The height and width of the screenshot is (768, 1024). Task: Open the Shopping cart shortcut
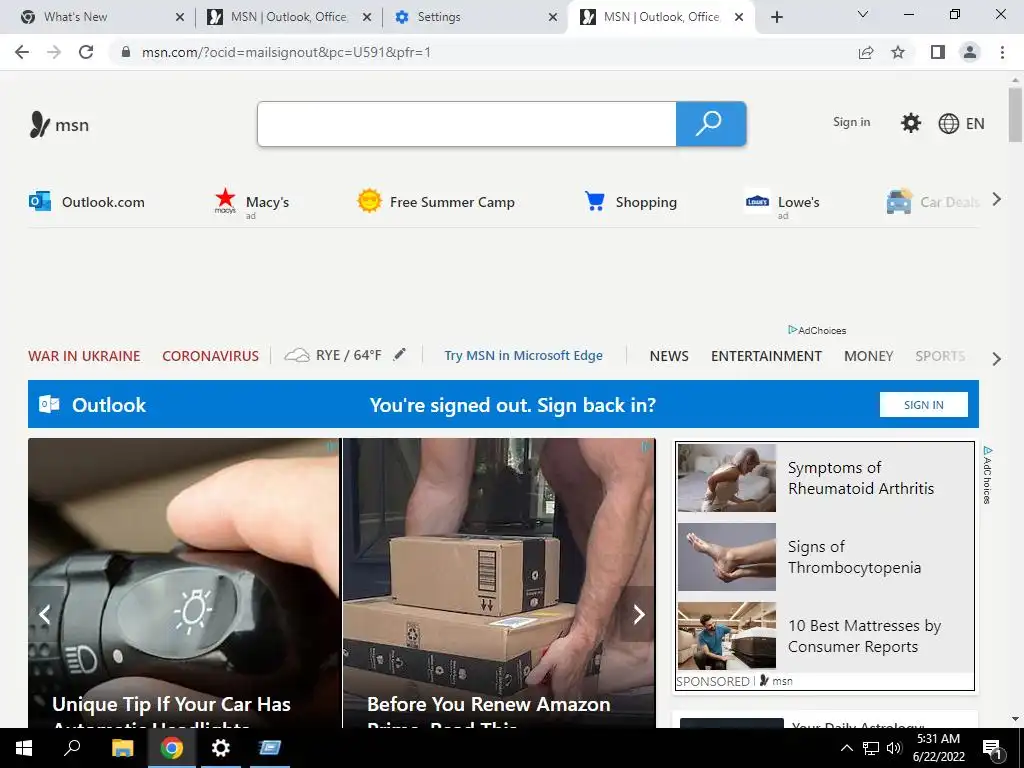point(630,202)
